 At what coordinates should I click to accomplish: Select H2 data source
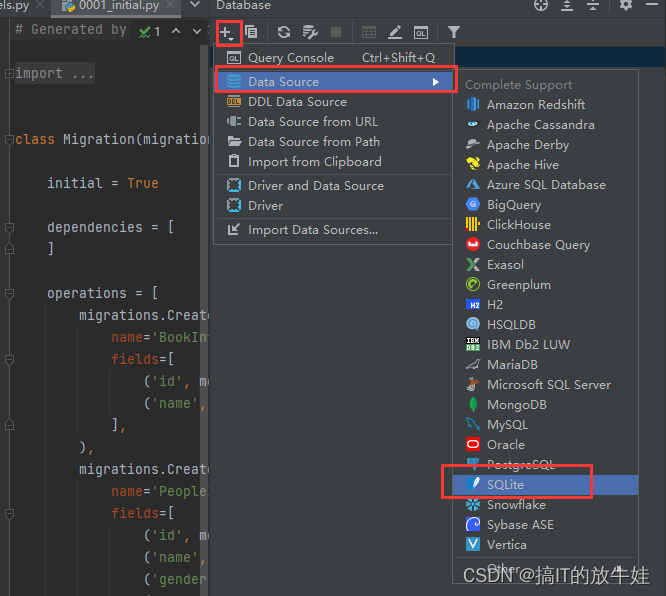click(546, 305)
